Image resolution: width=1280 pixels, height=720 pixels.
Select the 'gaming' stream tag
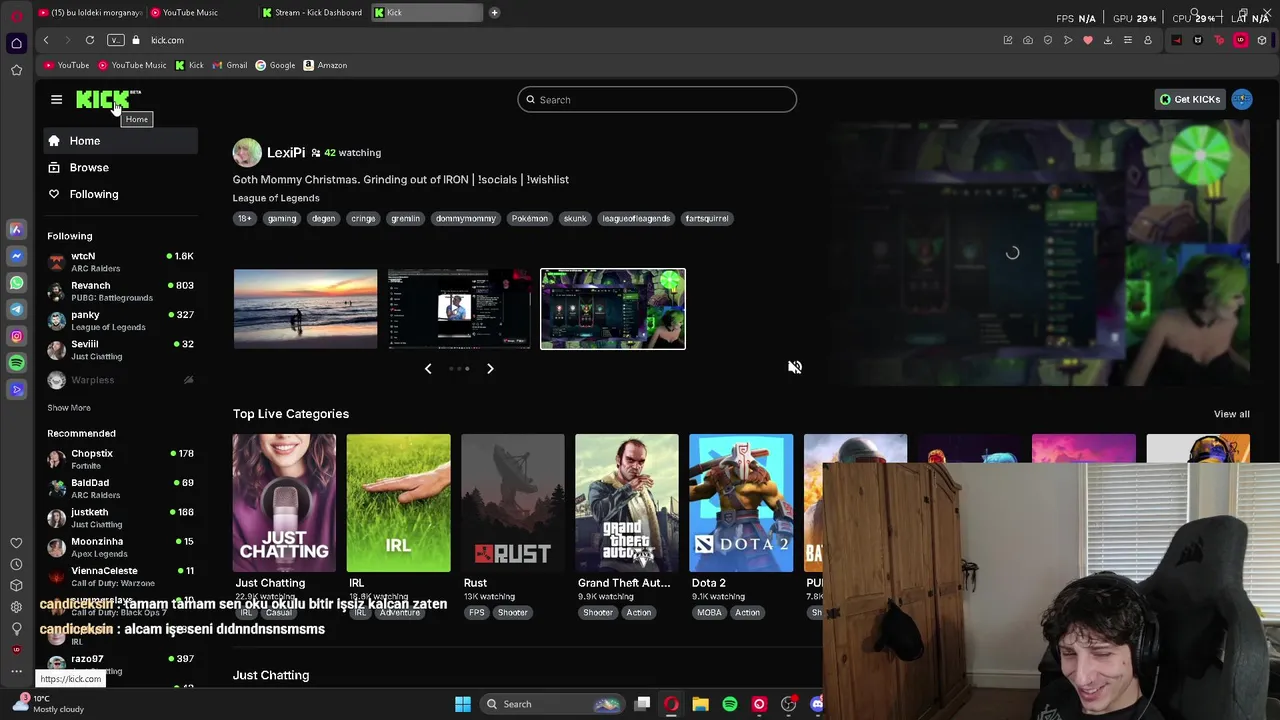(x=281, y=218)
